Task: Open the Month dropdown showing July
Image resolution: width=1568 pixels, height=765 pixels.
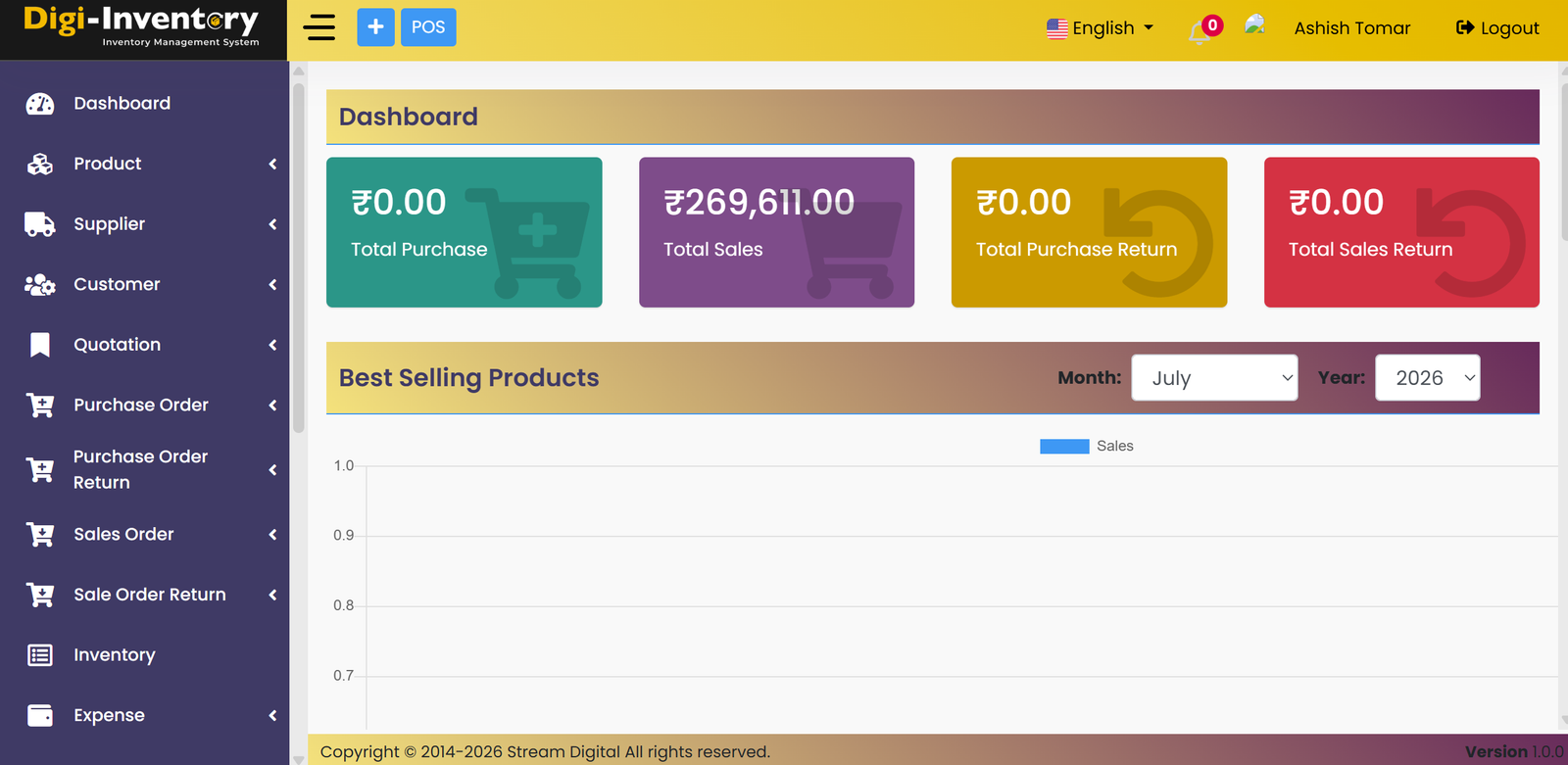Action: [1214, 378]
